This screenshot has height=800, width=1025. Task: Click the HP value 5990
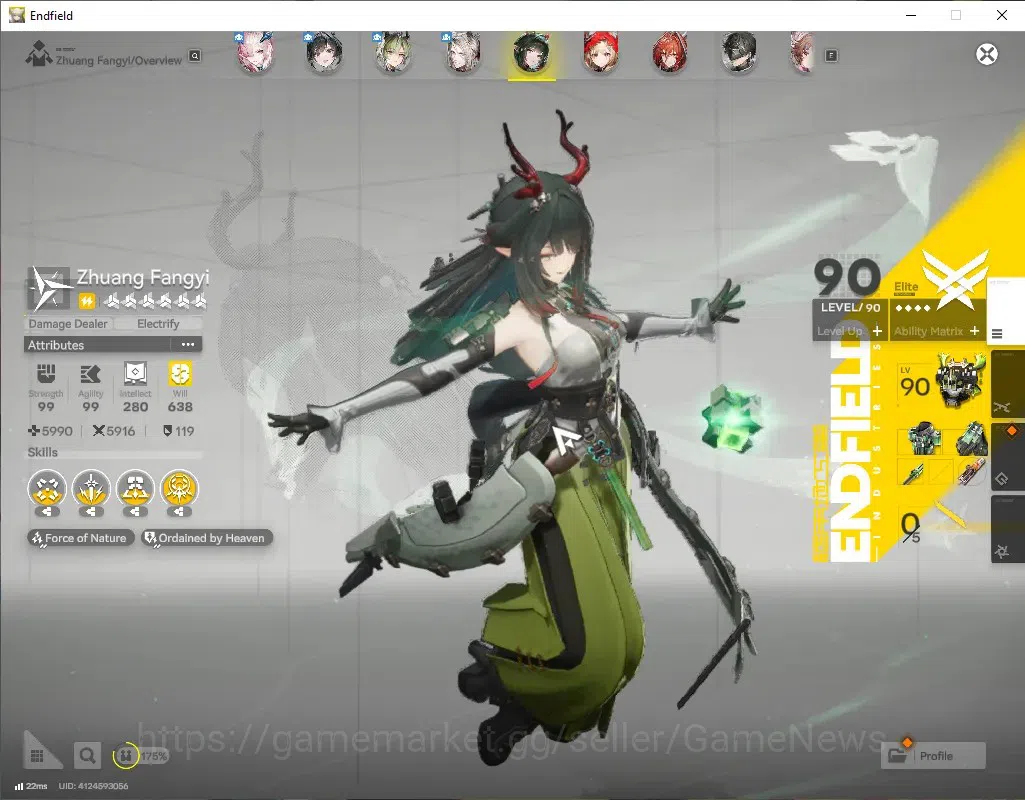tap(50, 431)
